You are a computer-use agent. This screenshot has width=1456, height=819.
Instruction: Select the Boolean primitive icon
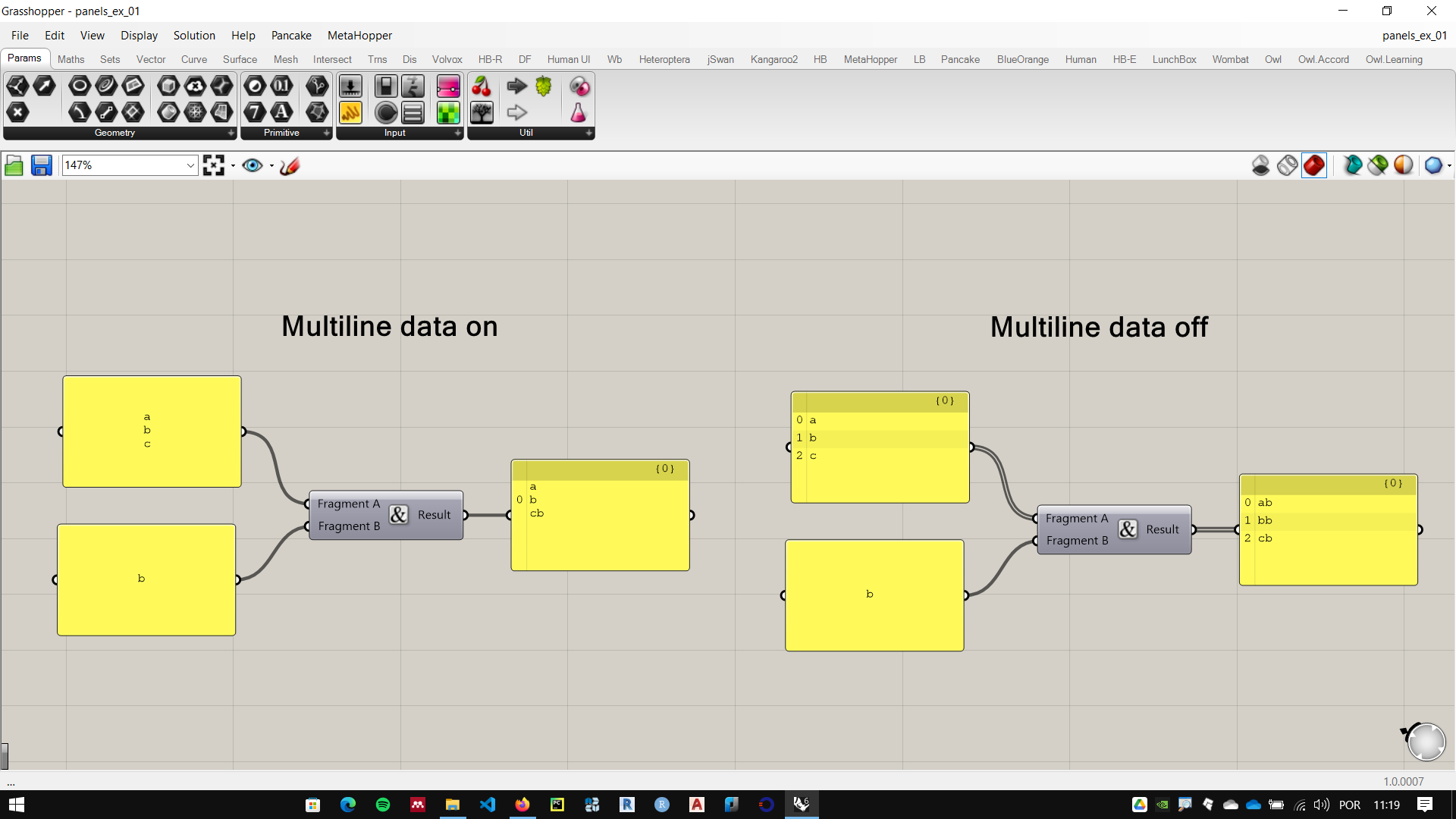pos(255,86)
